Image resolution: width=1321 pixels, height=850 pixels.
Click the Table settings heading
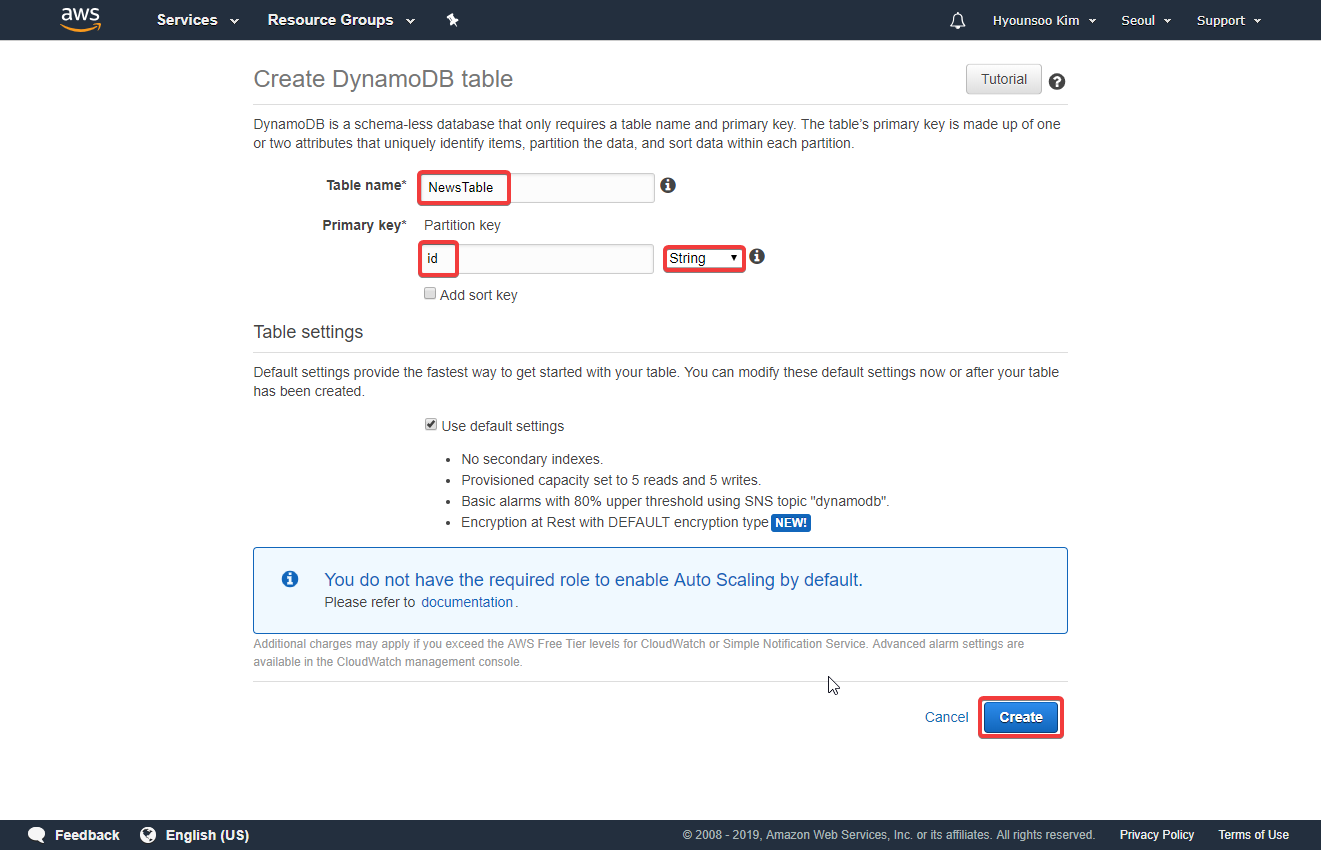(308, 331)
